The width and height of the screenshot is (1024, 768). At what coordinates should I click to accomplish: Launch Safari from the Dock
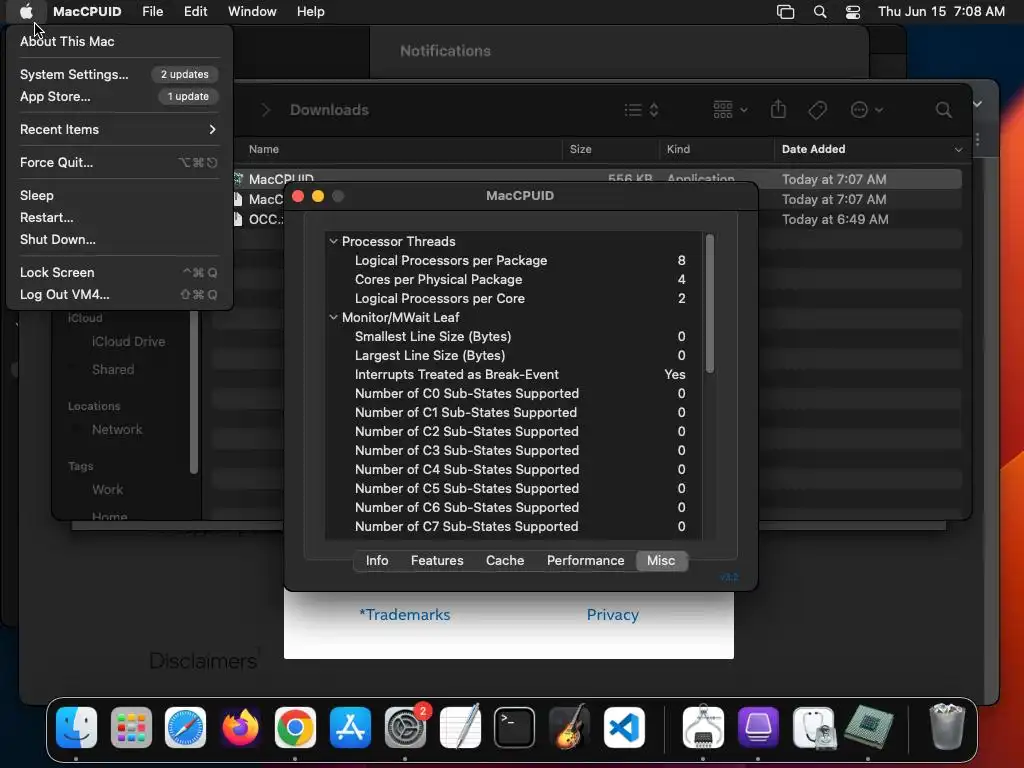(x=185, y=727)
